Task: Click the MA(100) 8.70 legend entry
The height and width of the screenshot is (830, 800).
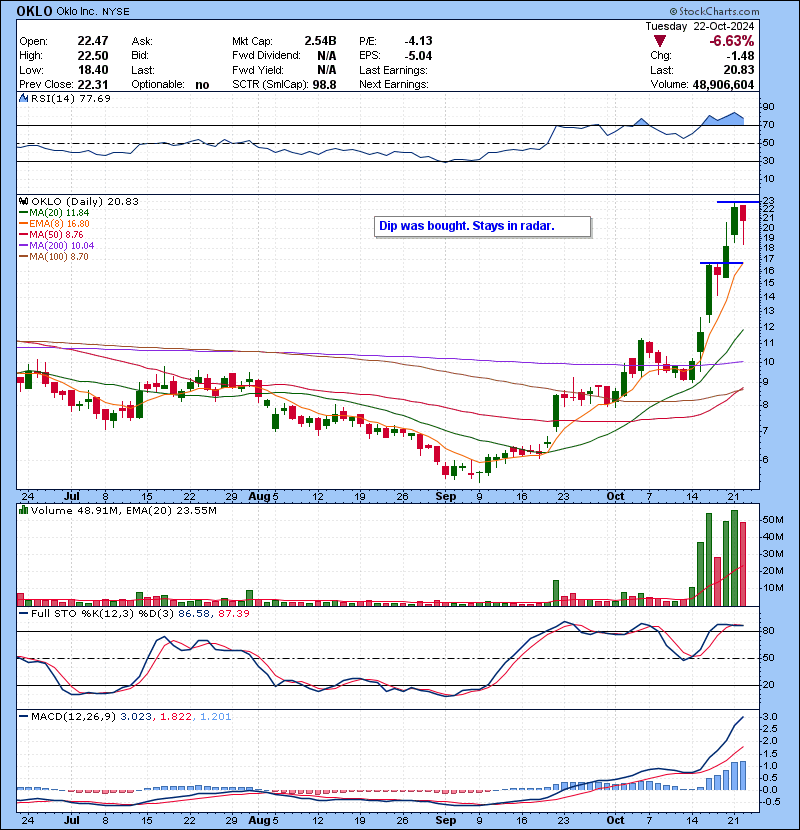Action: tap(54, 257)
